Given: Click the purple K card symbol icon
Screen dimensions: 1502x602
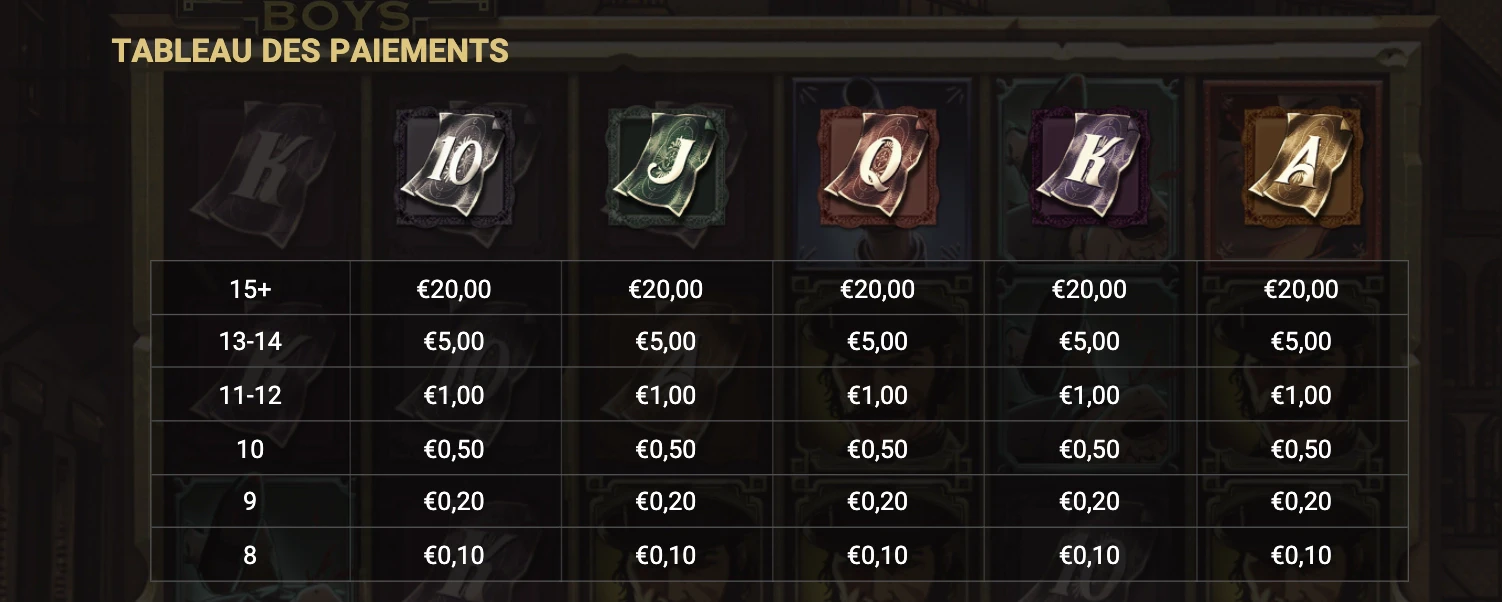Looking at the screenshot, I should pyautogui.click(x=1090, y=167).
